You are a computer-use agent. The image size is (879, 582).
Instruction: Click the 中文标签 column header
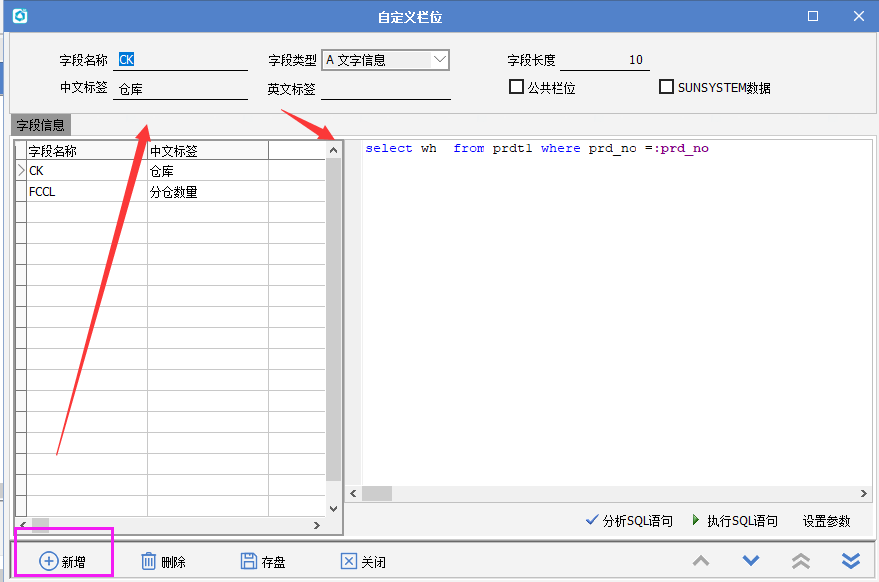[x=207, y=151]
